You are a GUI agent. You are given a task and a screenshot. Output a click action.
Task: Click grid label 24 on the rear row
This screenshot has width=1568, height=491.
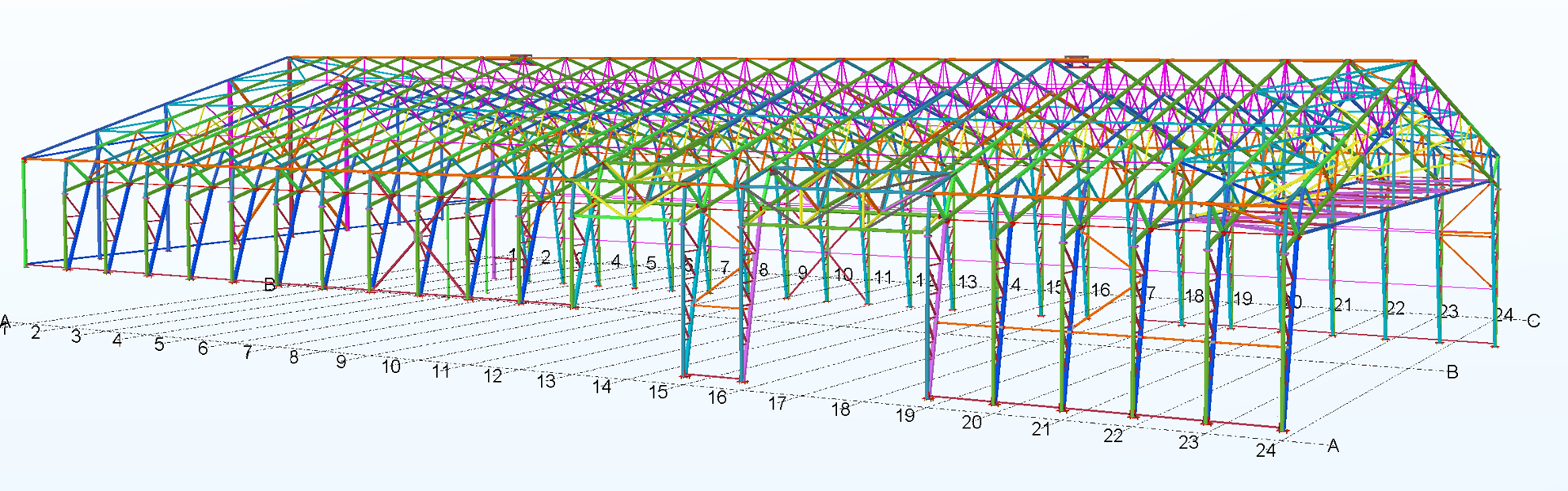[x=1504, y=315]
